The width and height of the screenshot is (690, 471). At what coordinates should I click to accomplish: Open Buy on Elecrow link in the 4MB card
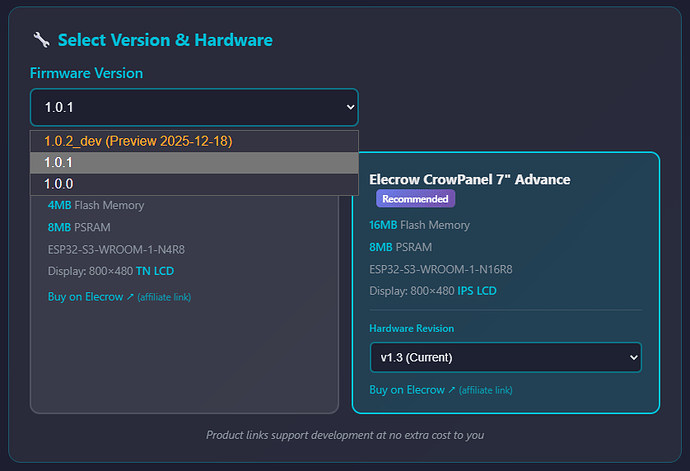85,297
